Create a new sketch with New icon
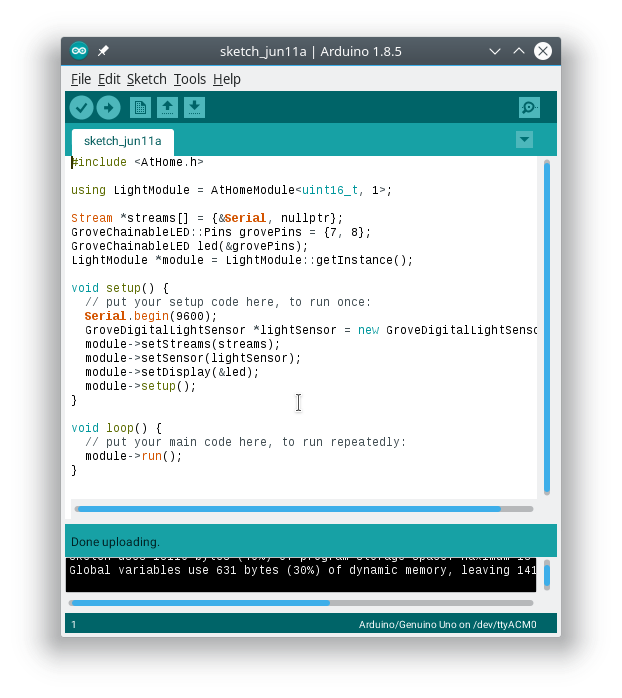The image size is (622, 698). tap(140, 108)
